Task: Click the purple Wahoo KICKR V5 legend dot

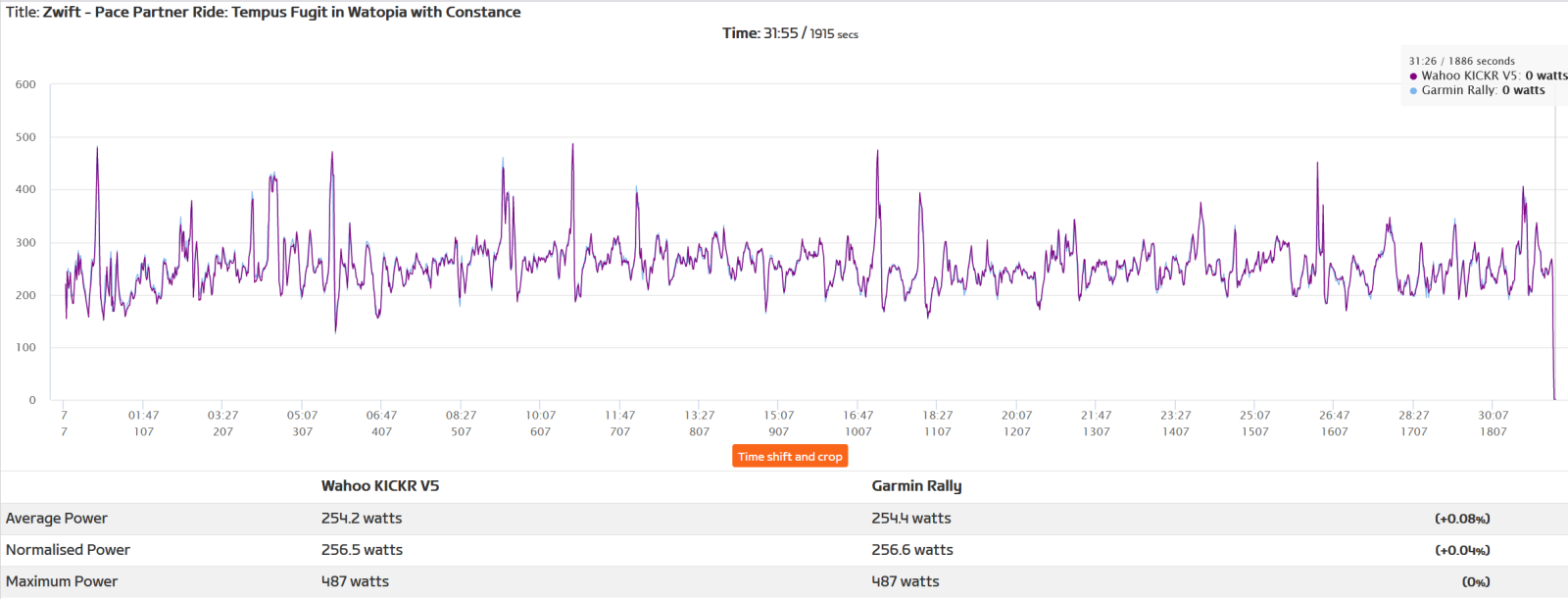Action: pos(1413,76)
